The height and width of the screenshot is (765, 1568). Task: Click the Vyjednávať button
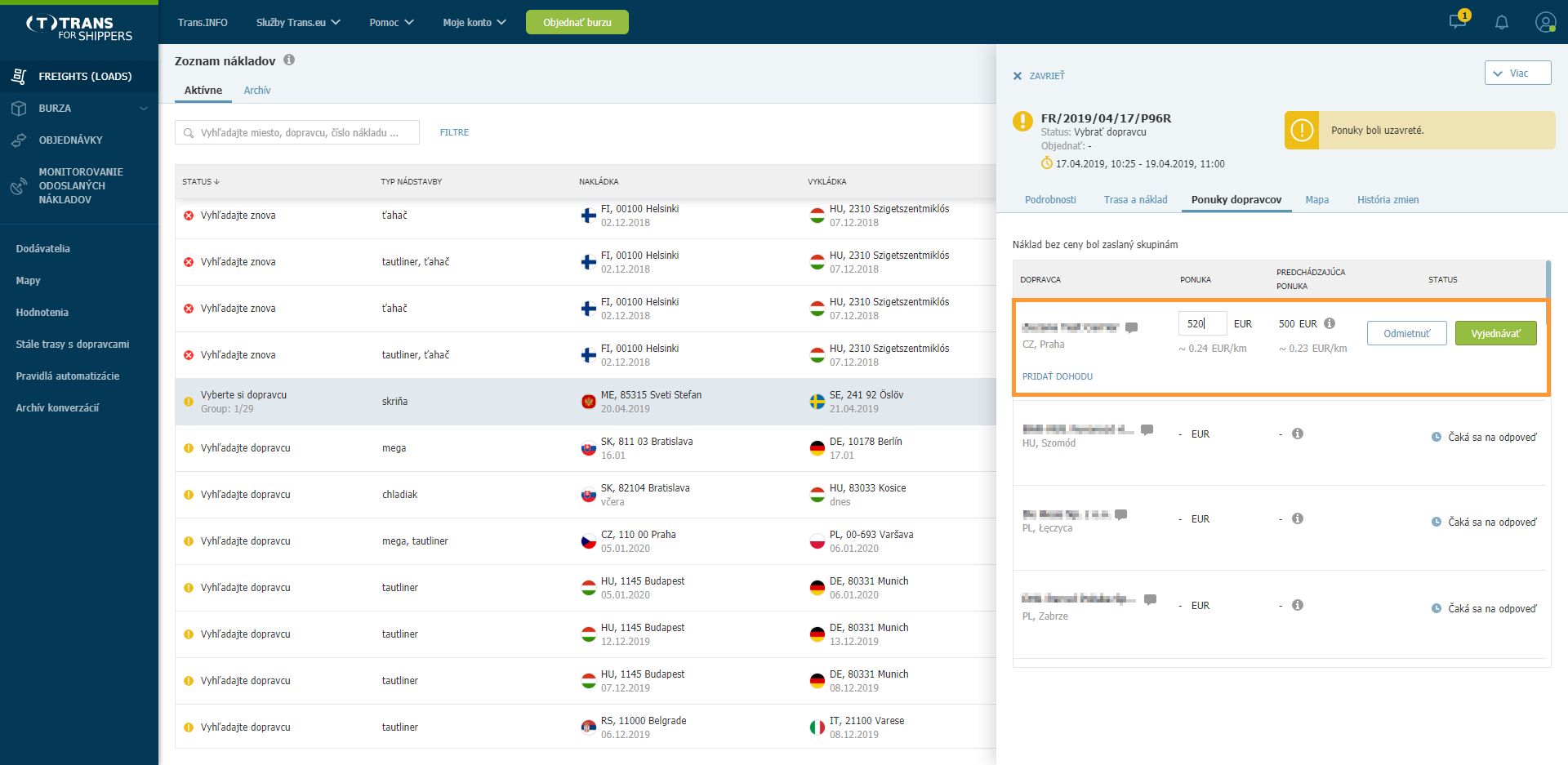1496,333
